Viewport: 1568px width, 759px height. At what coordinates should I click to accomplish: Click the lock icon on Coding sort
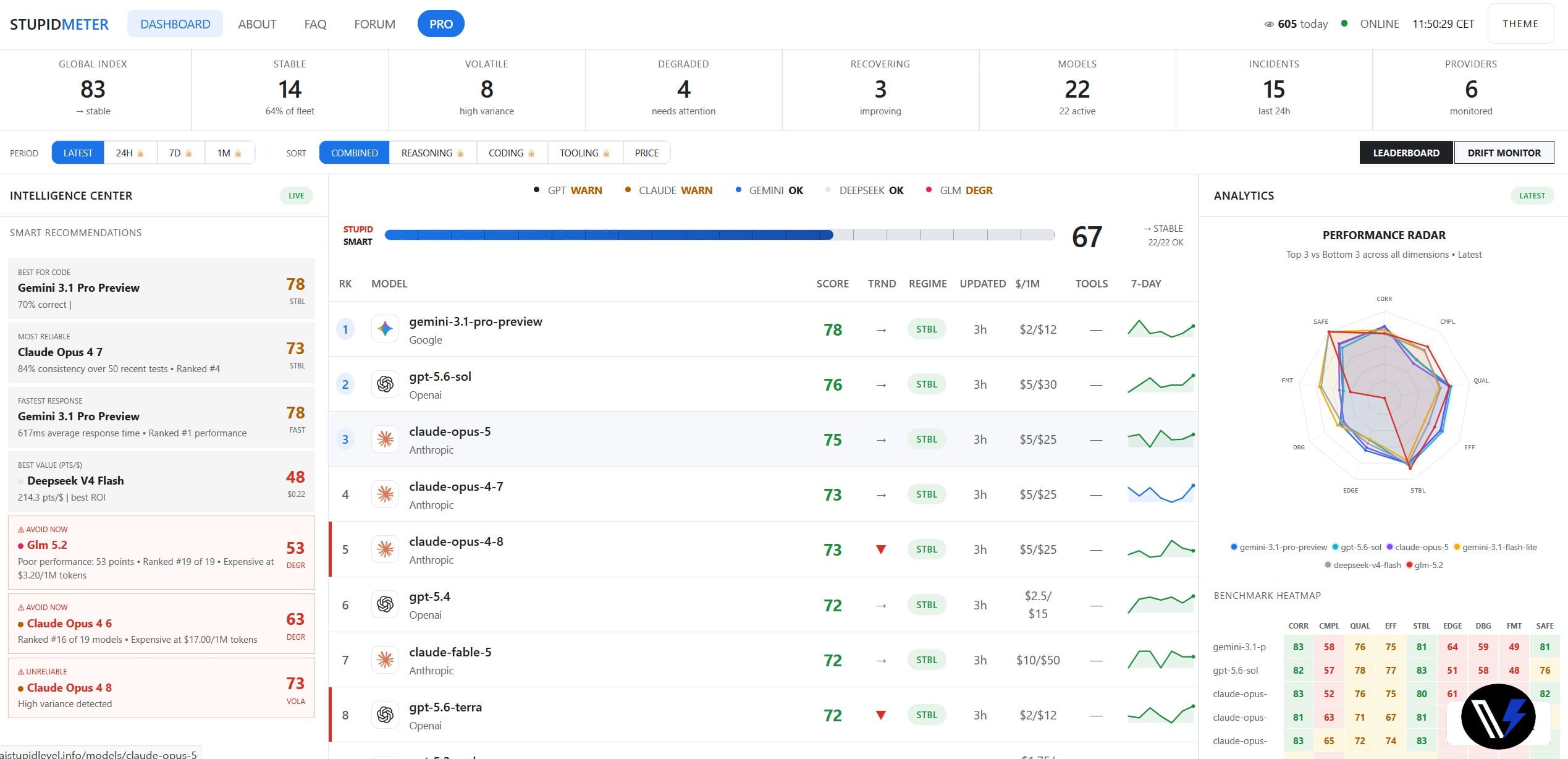click(x=531, y=153)
